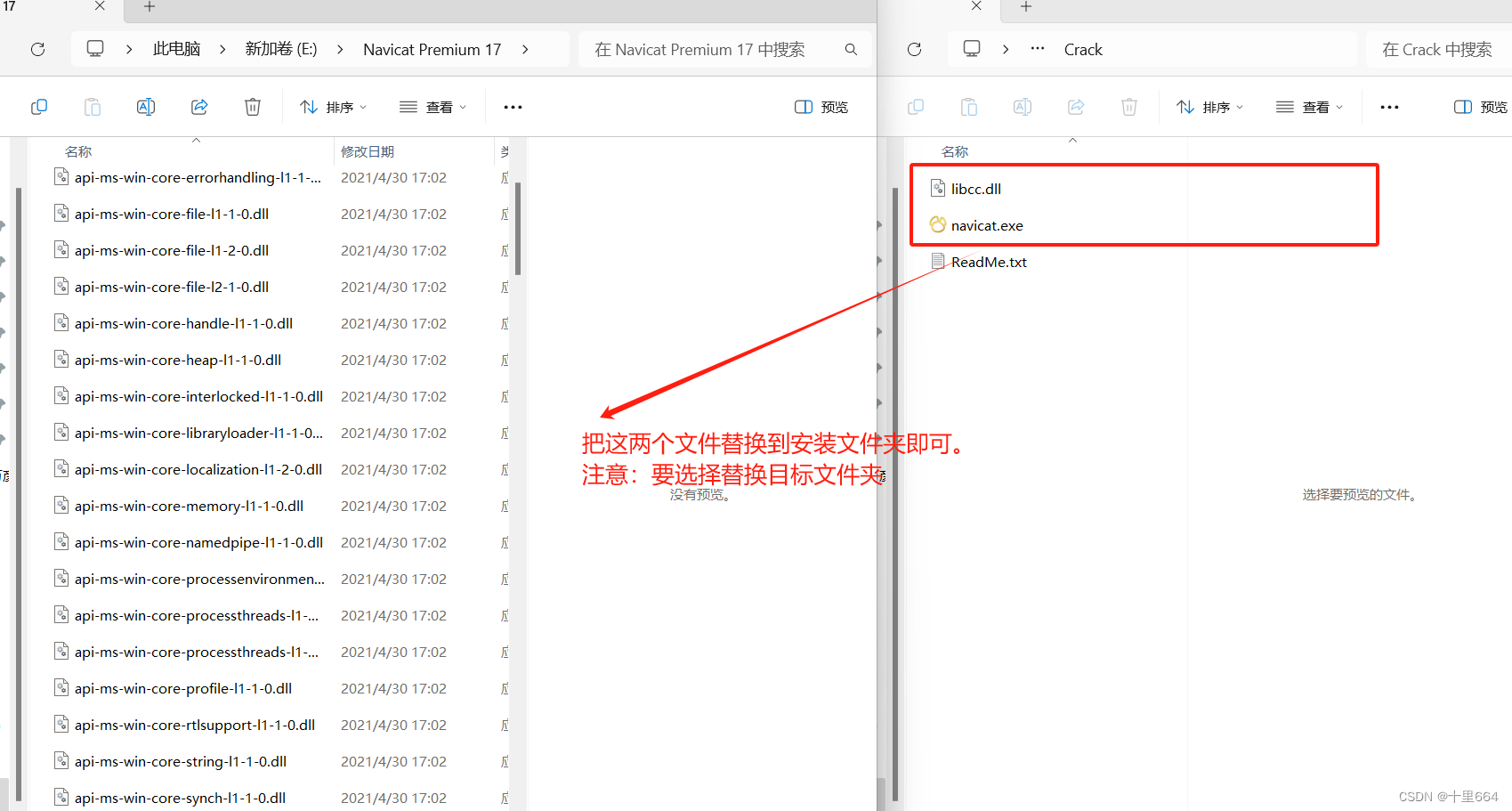
Task: Click delete icon in Crack window toolbar
Action: 1129,107
